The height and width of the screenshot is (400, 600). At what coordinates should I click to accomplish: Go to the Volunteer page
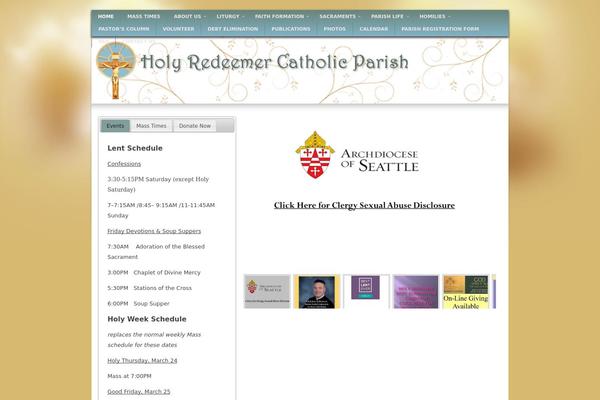click(x=178, y=29)
